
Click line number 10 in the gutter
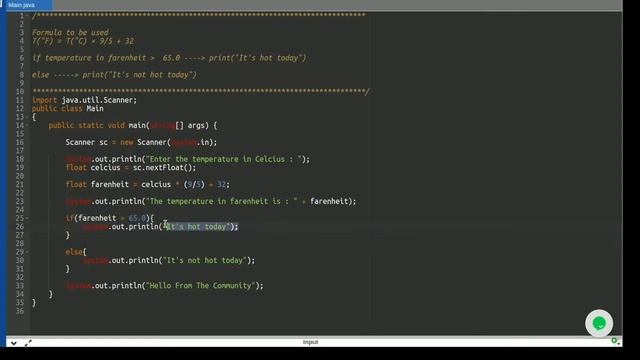(20, 92)
